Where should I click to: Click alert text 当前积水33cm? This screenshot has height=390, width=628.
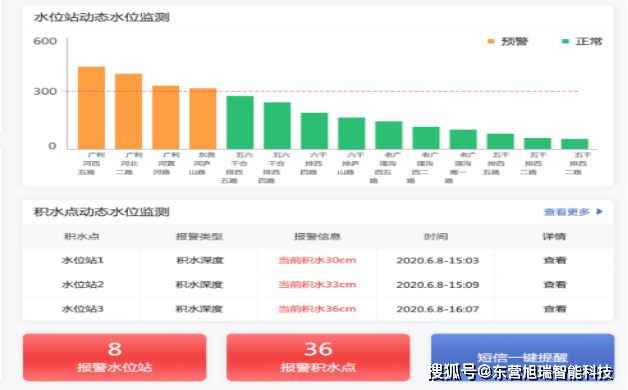pyautogui.click(x=317, y=285)
